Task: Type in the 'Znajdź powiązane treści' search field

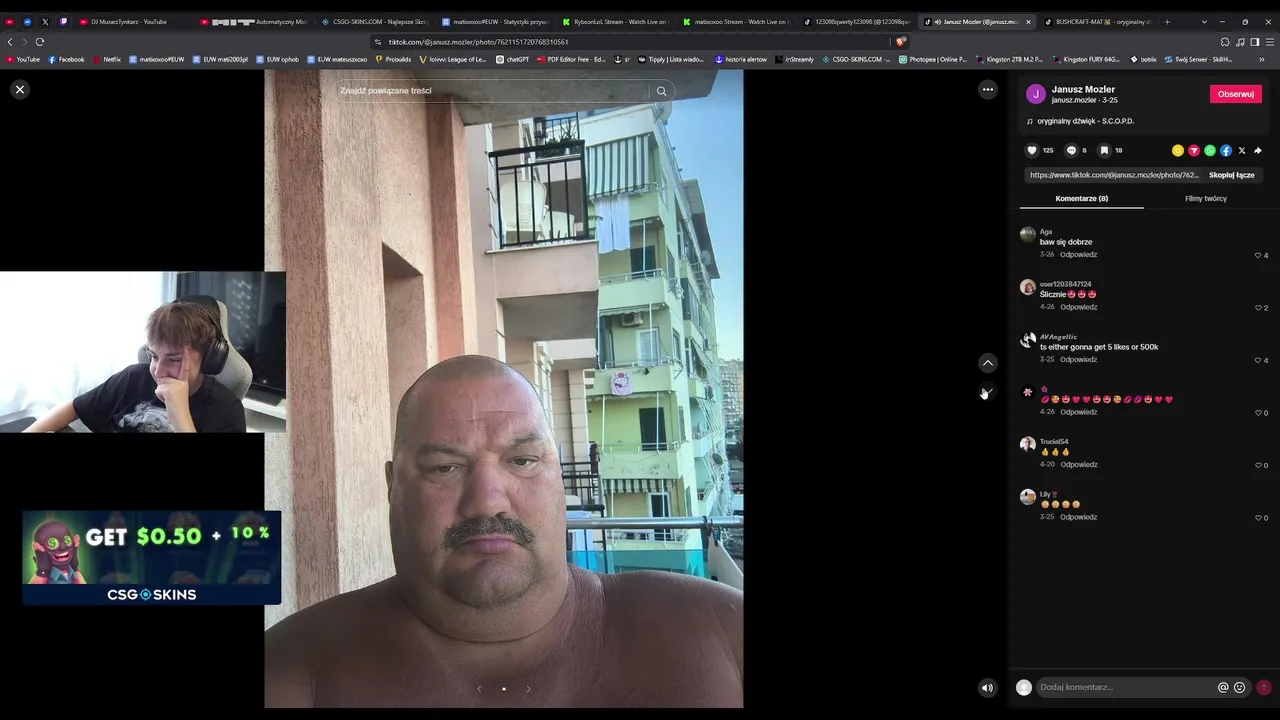Action: pos(492,91)
